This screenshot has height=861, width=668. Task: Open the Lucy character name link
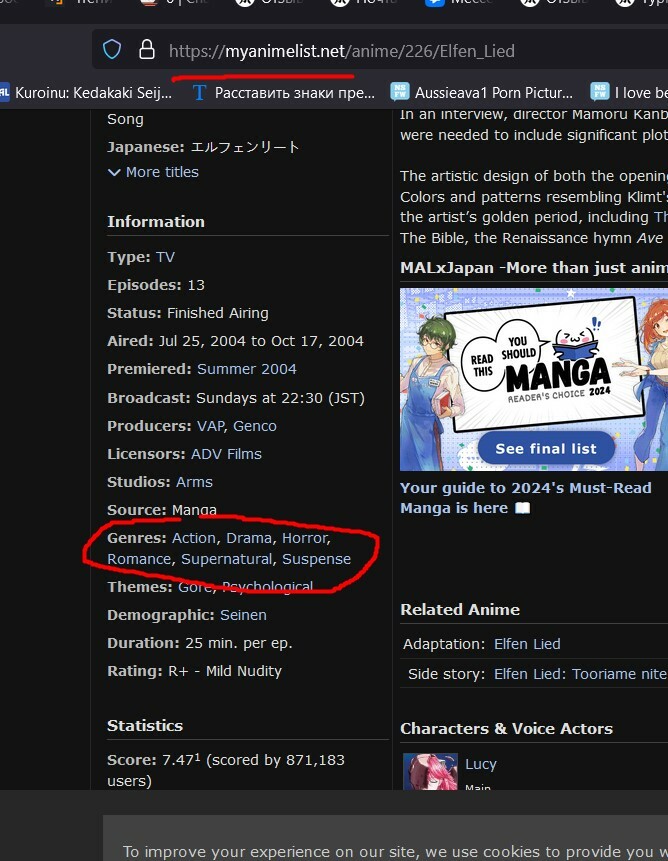point(480,764)
